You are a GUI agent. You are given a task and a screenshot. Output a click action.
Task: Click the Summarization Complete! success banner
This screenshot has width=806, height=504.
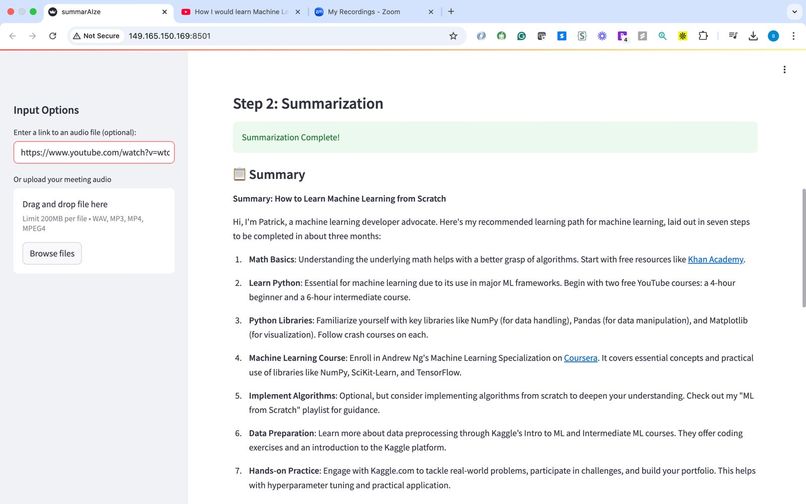495,137
